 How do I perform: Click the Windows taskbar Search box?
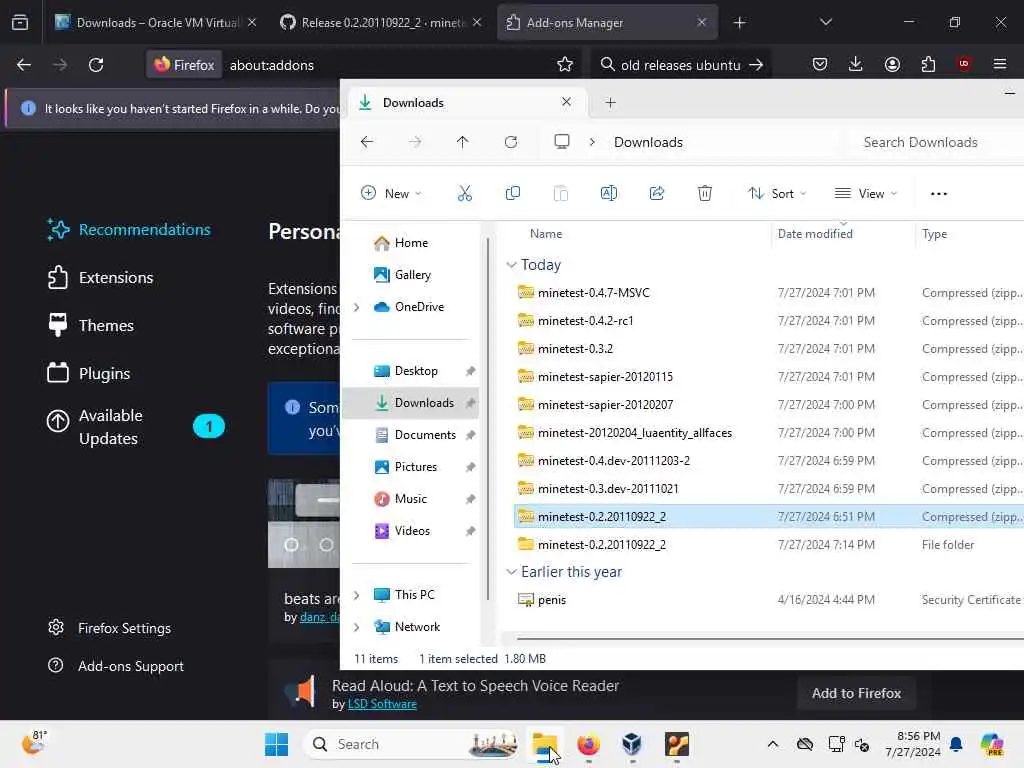tap(411, 744)
